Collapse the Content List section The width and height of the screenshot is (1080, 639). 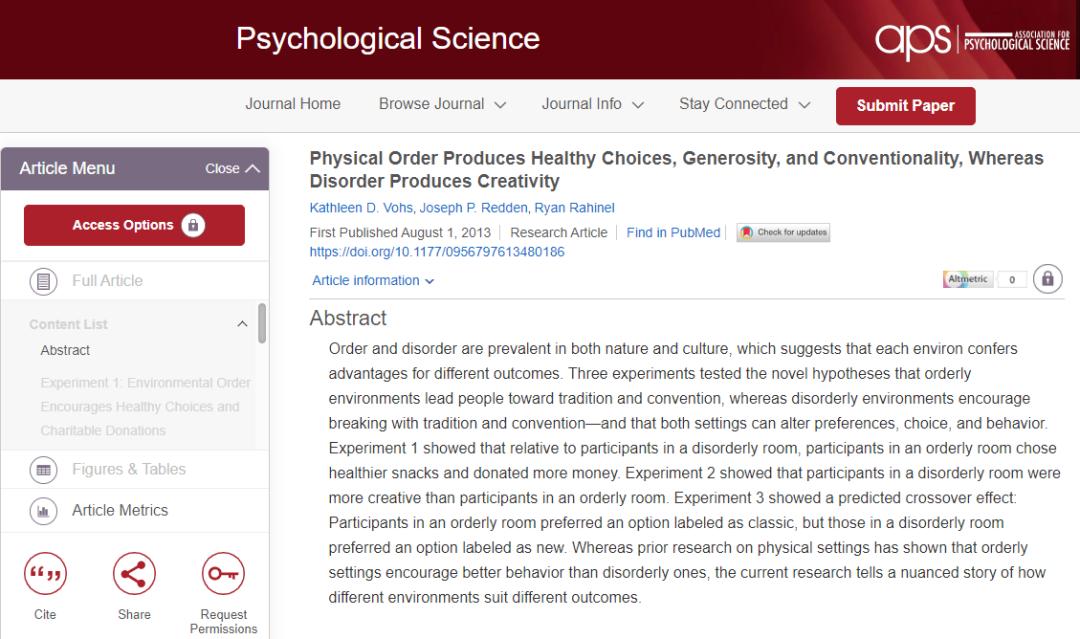pos(241,324)
